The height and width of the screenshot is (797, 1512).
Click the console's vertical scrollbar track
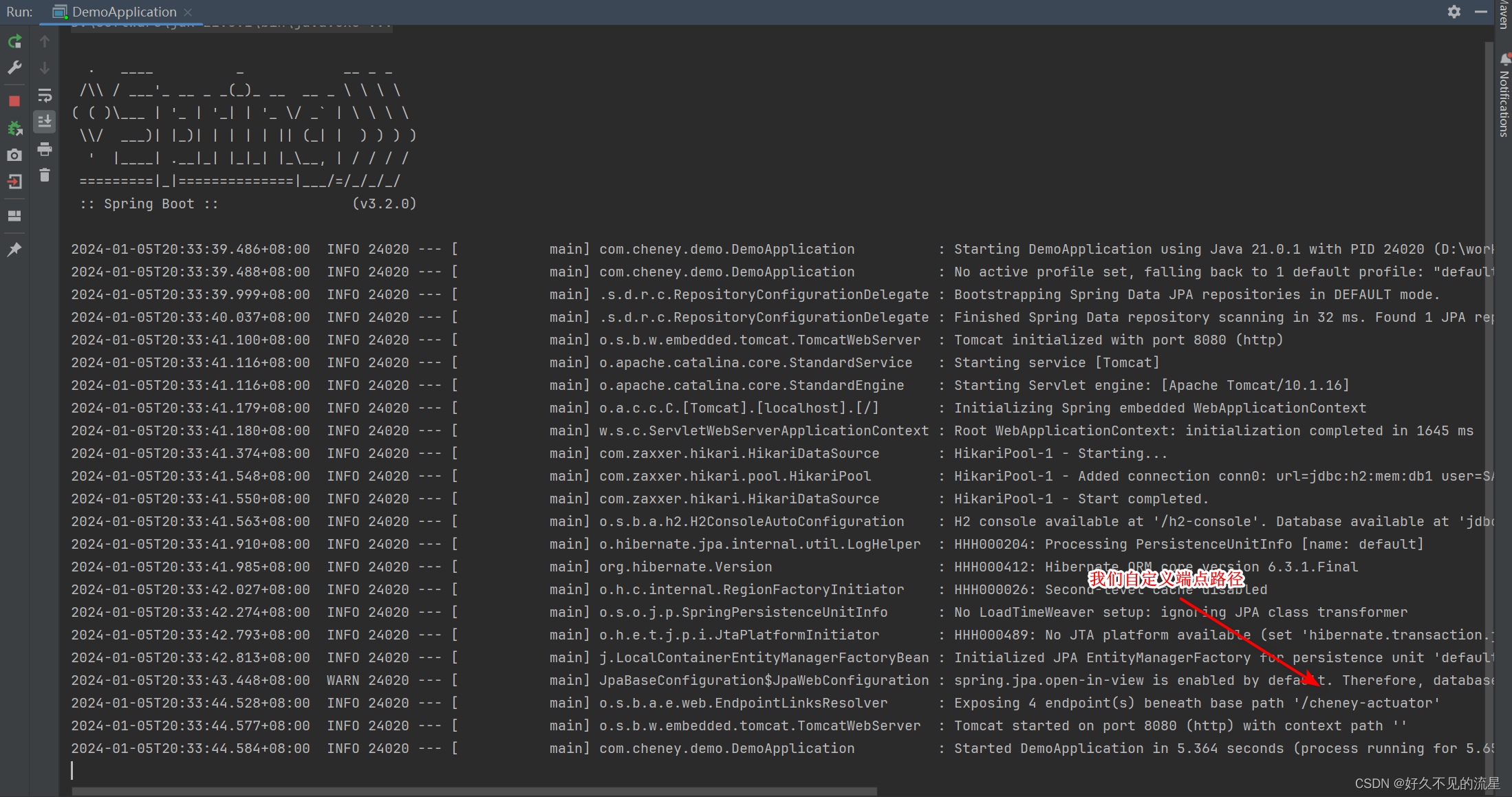pos(1489,413)
